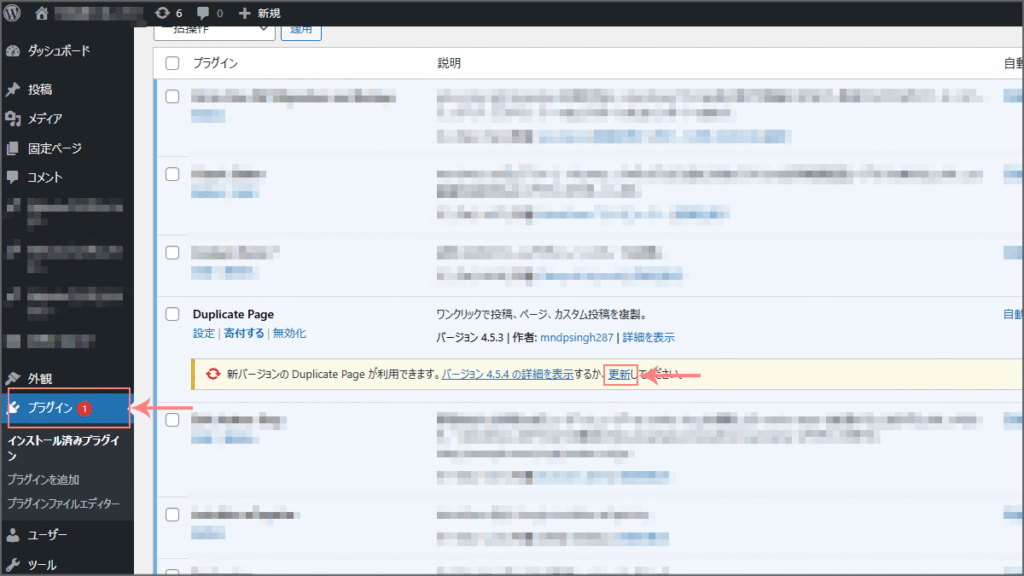
Task: Open Duplicate Page 設定 link
Action: (x=204, y=333)
